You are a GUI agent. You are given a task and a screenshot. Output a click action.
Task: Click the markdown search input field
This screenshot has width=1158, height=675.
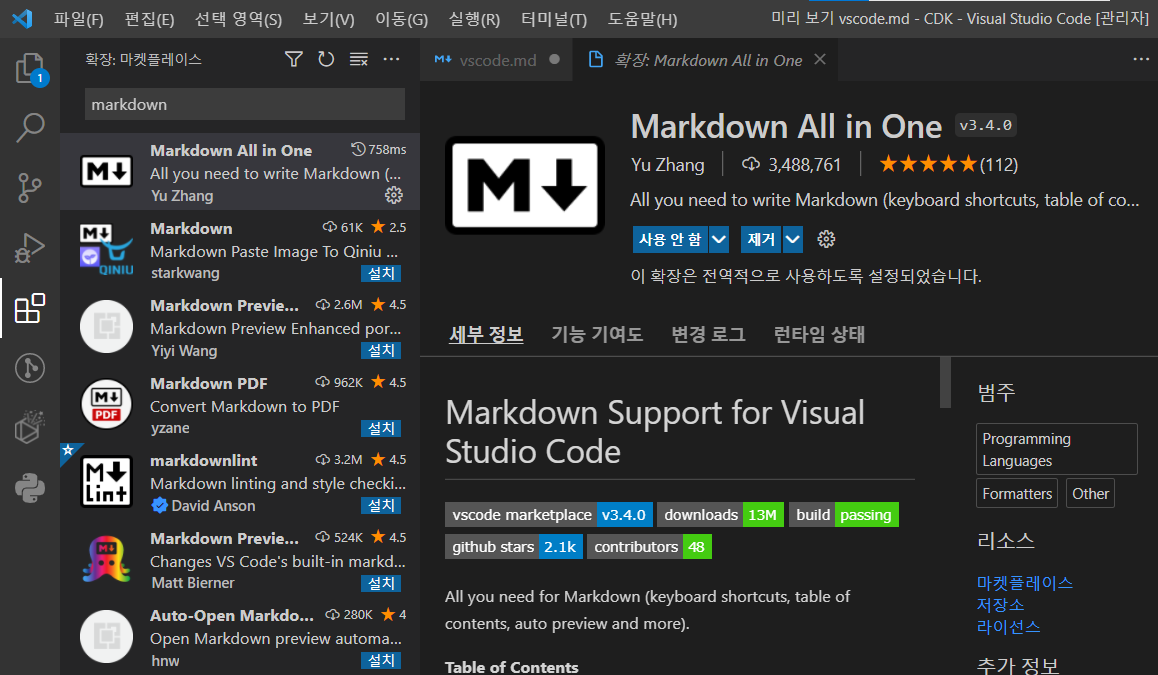click(244, 104)
